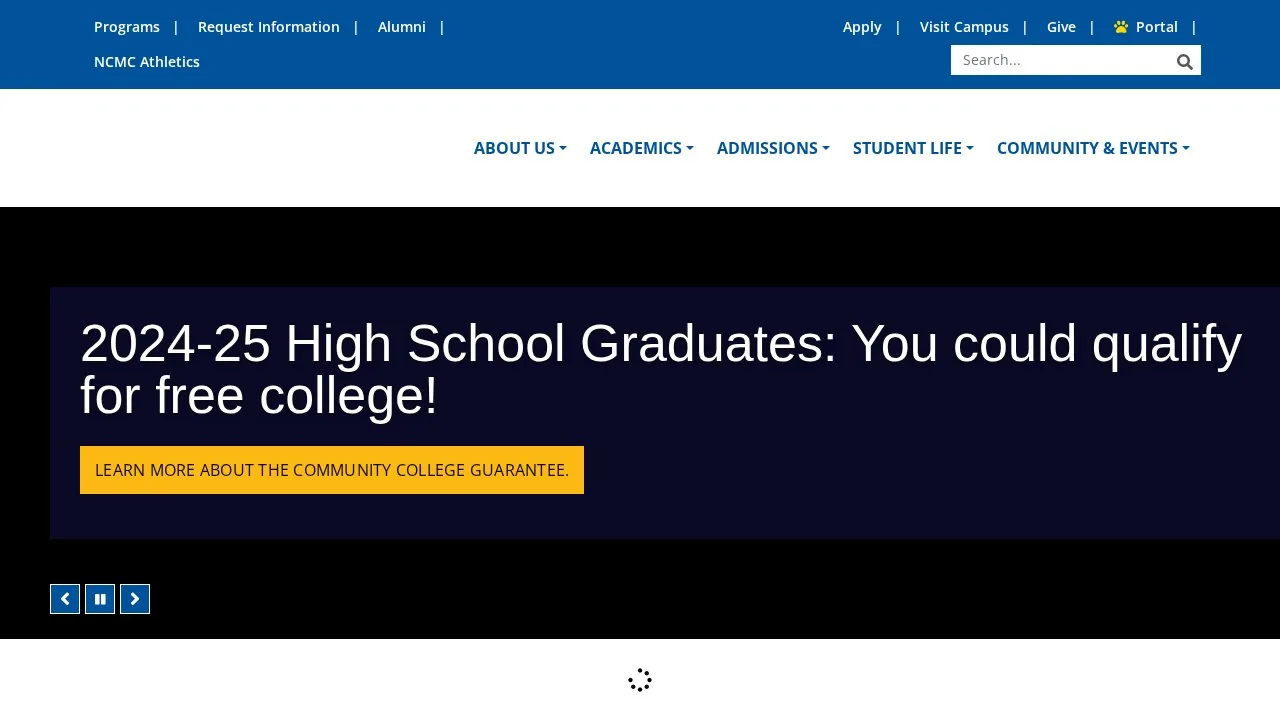Learn more about the Community College Guarantee
Image resolution: width=1280 pixels, height=720 pixels.
332,470
